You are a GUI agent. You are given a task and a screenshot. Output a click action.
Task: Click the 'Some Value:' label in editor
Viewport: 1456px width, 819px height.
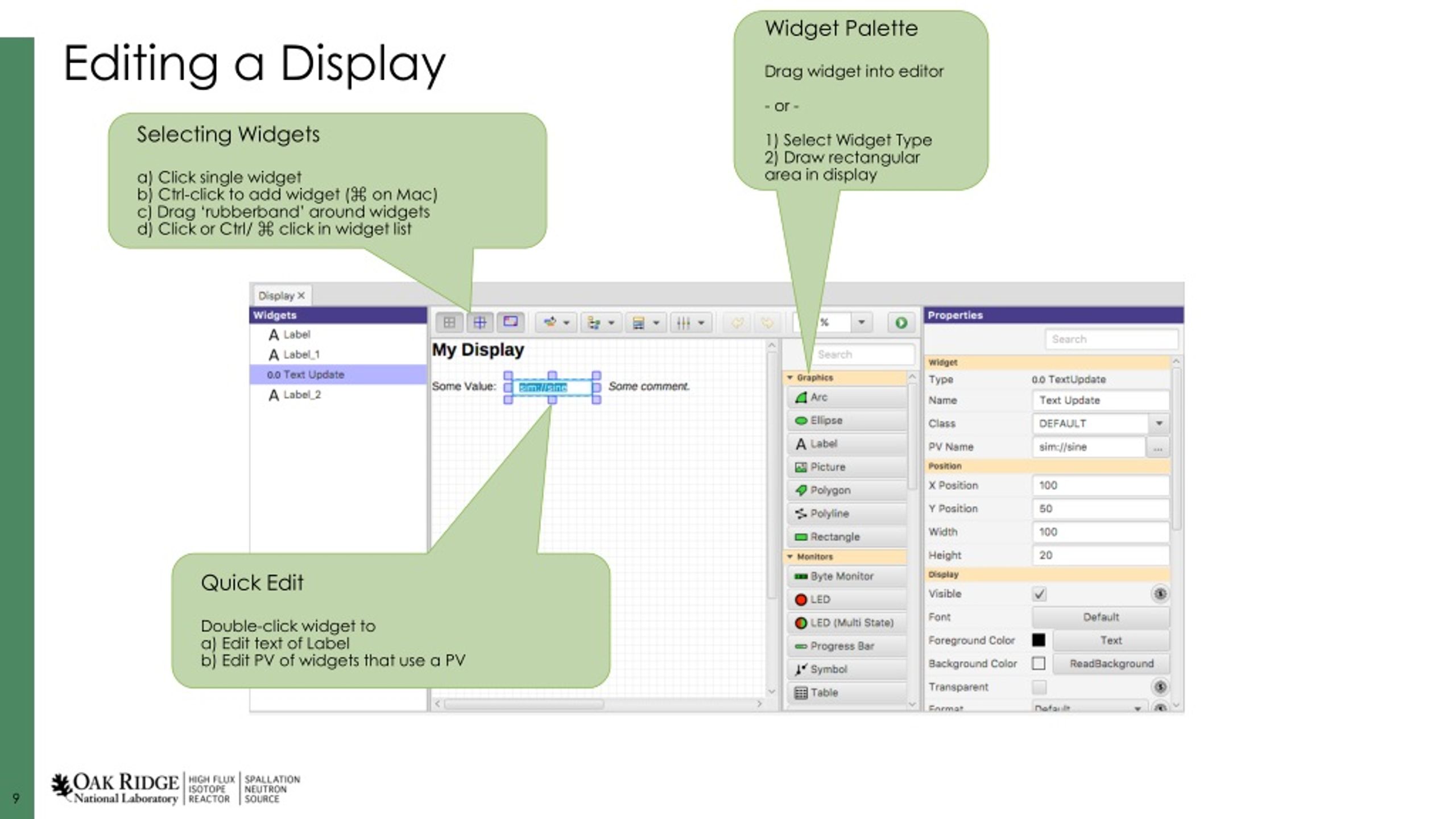(464, 387)
